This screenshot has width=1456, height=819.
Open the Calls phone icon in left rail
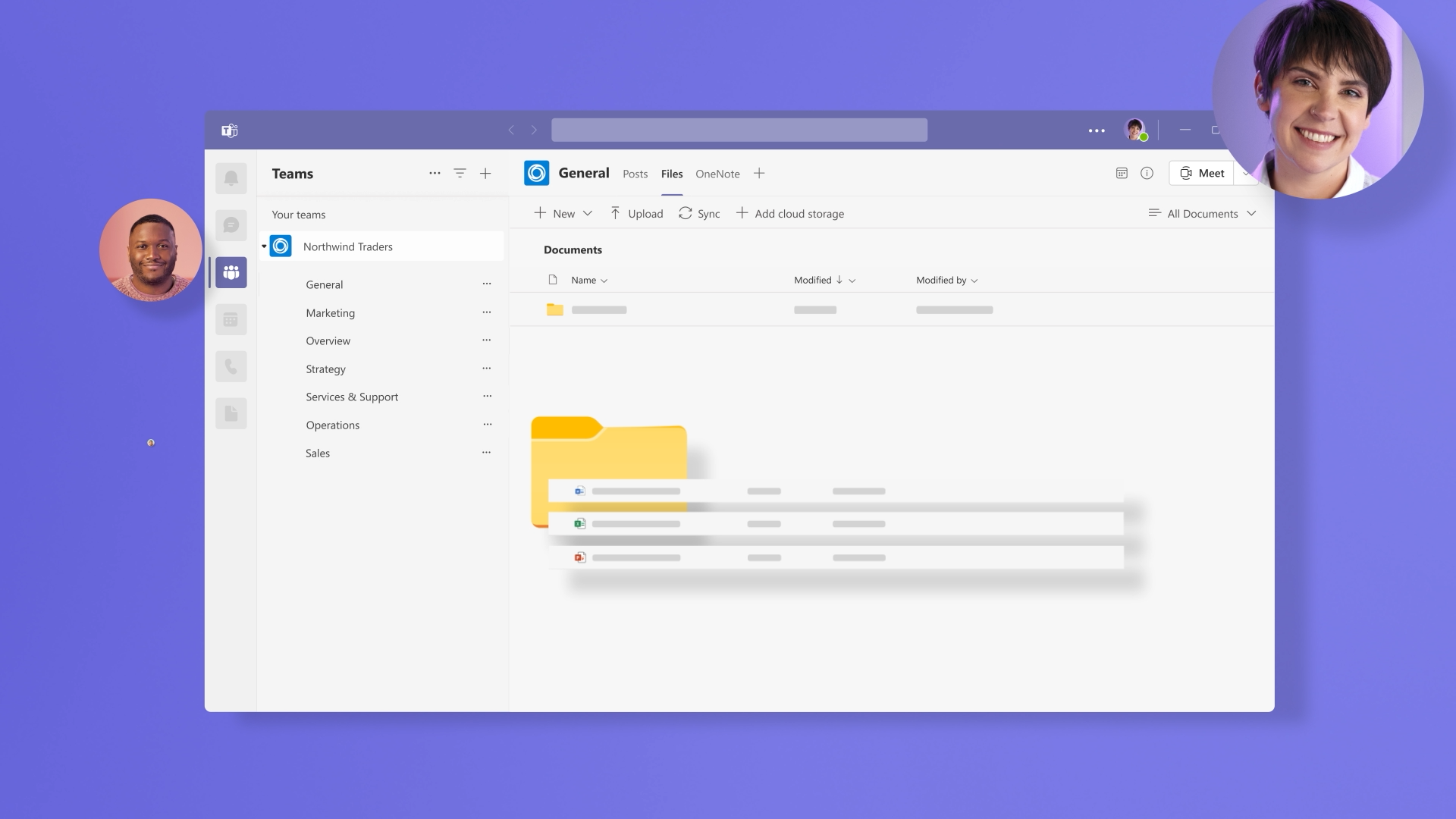pos(231,366)
